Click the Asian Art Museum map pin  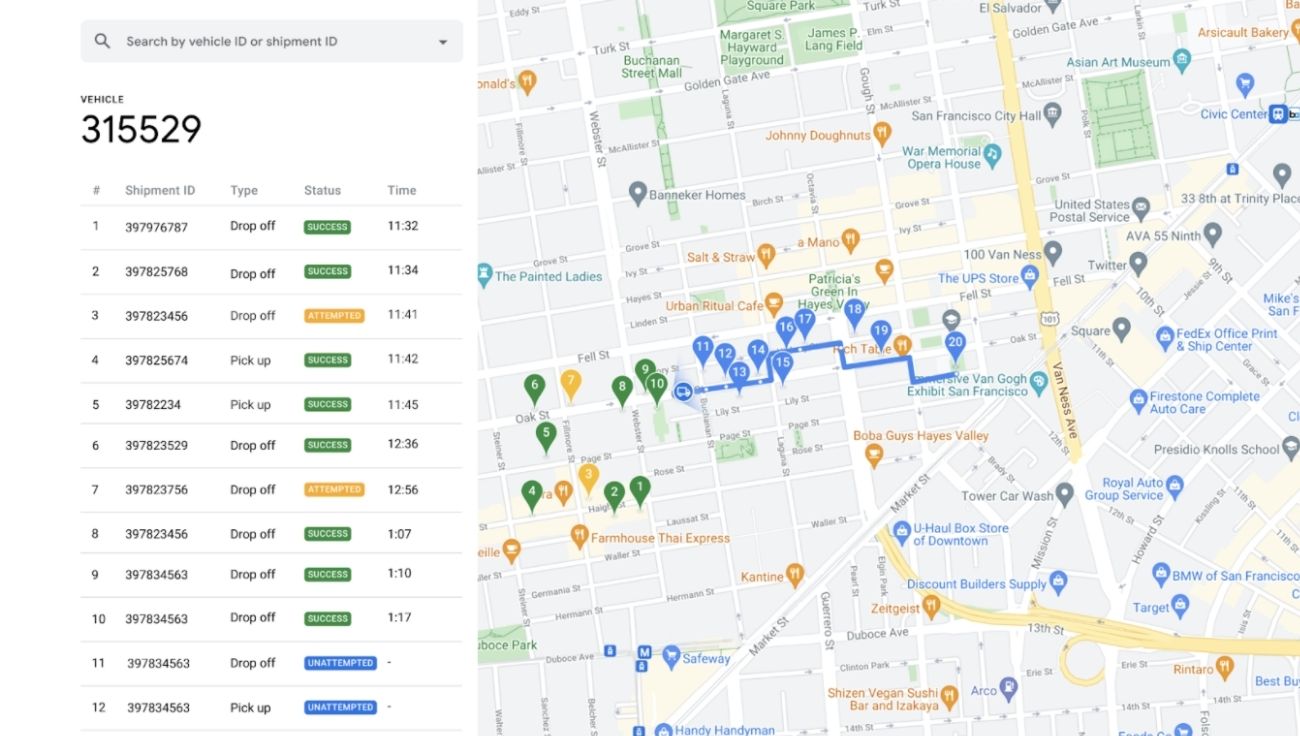[1183, 61]
